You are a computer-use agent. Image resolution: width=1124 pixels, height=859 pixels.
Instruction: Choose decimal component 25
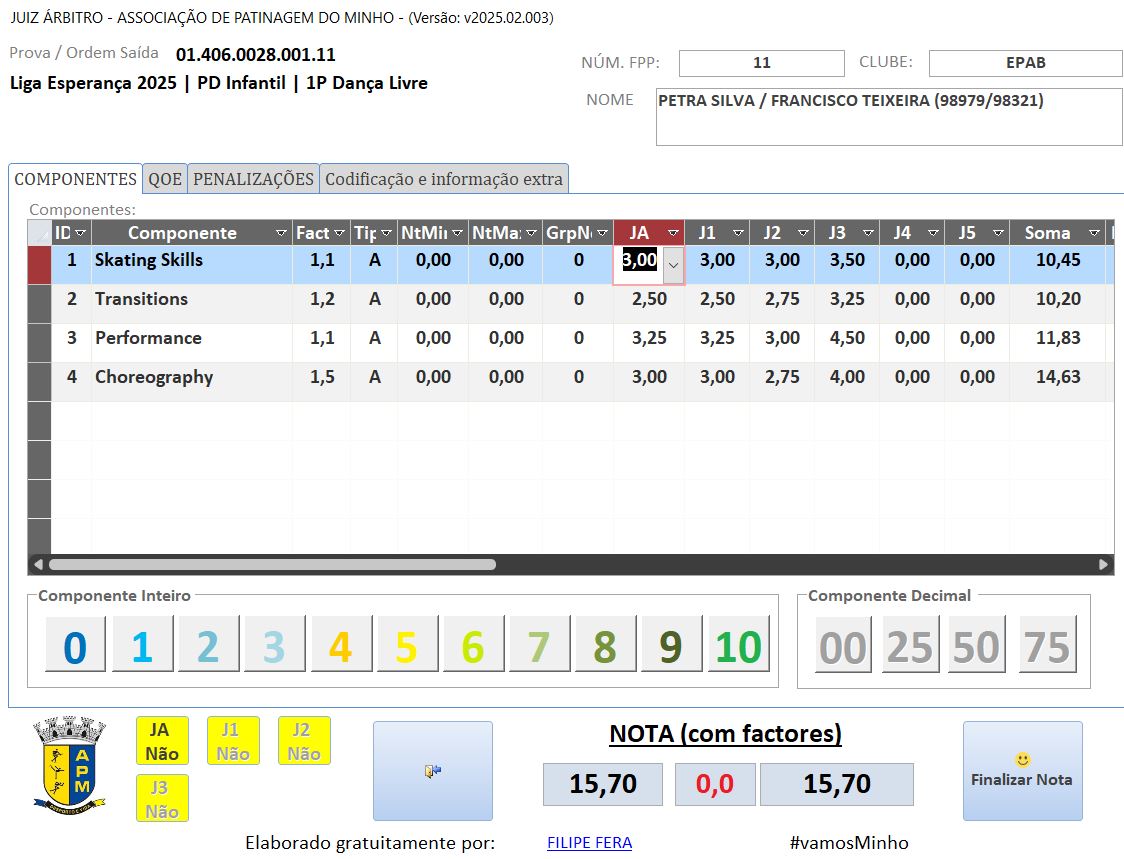coord(909,646)
